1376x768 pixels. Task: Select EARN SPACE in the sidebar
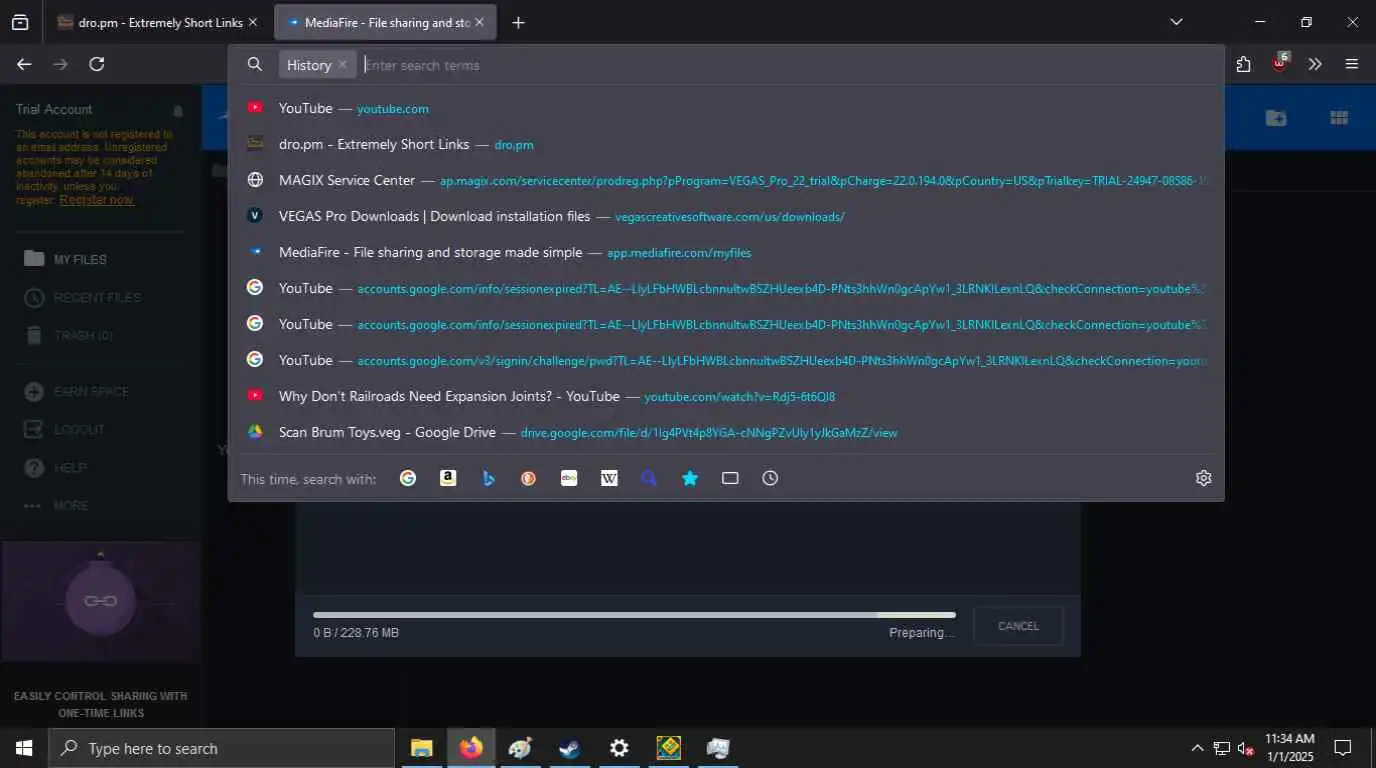[x=77, y=391]
